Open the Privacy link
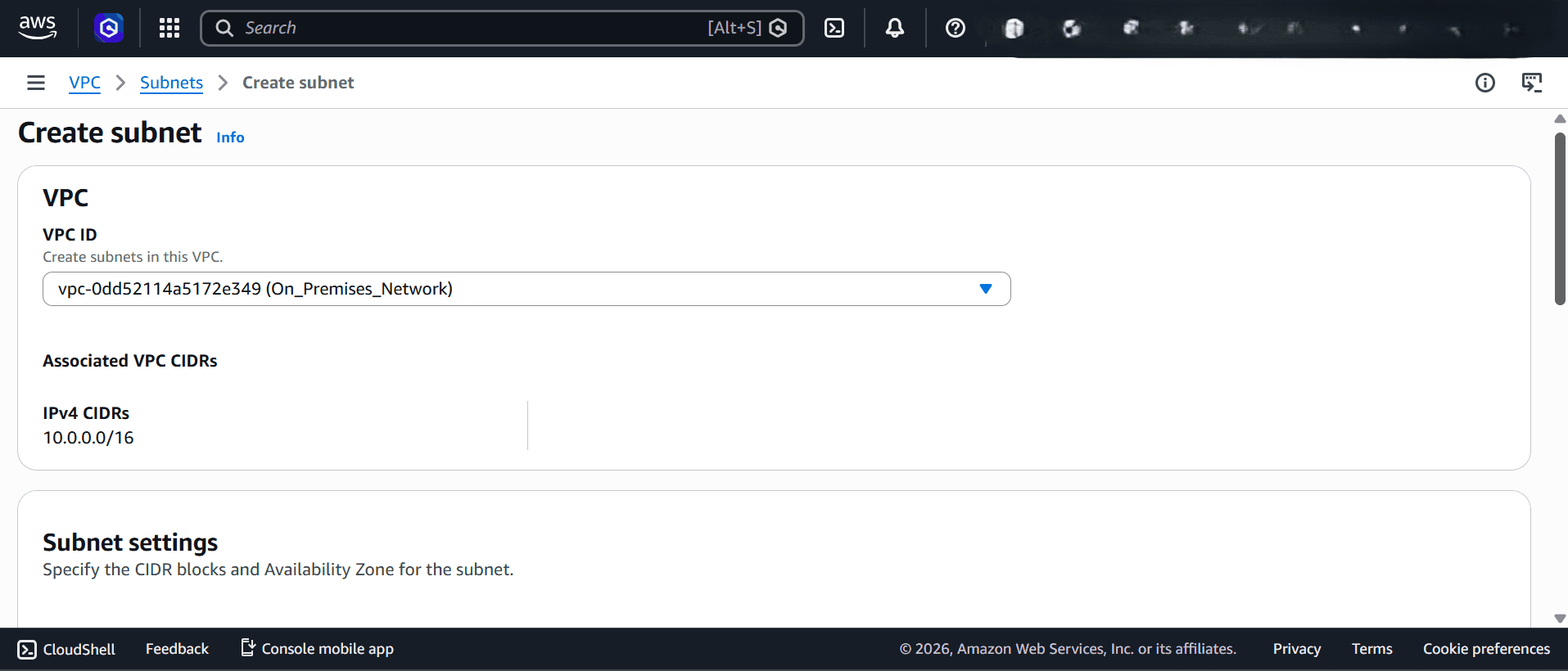The image size is (1568, 671). (1297, 649)
